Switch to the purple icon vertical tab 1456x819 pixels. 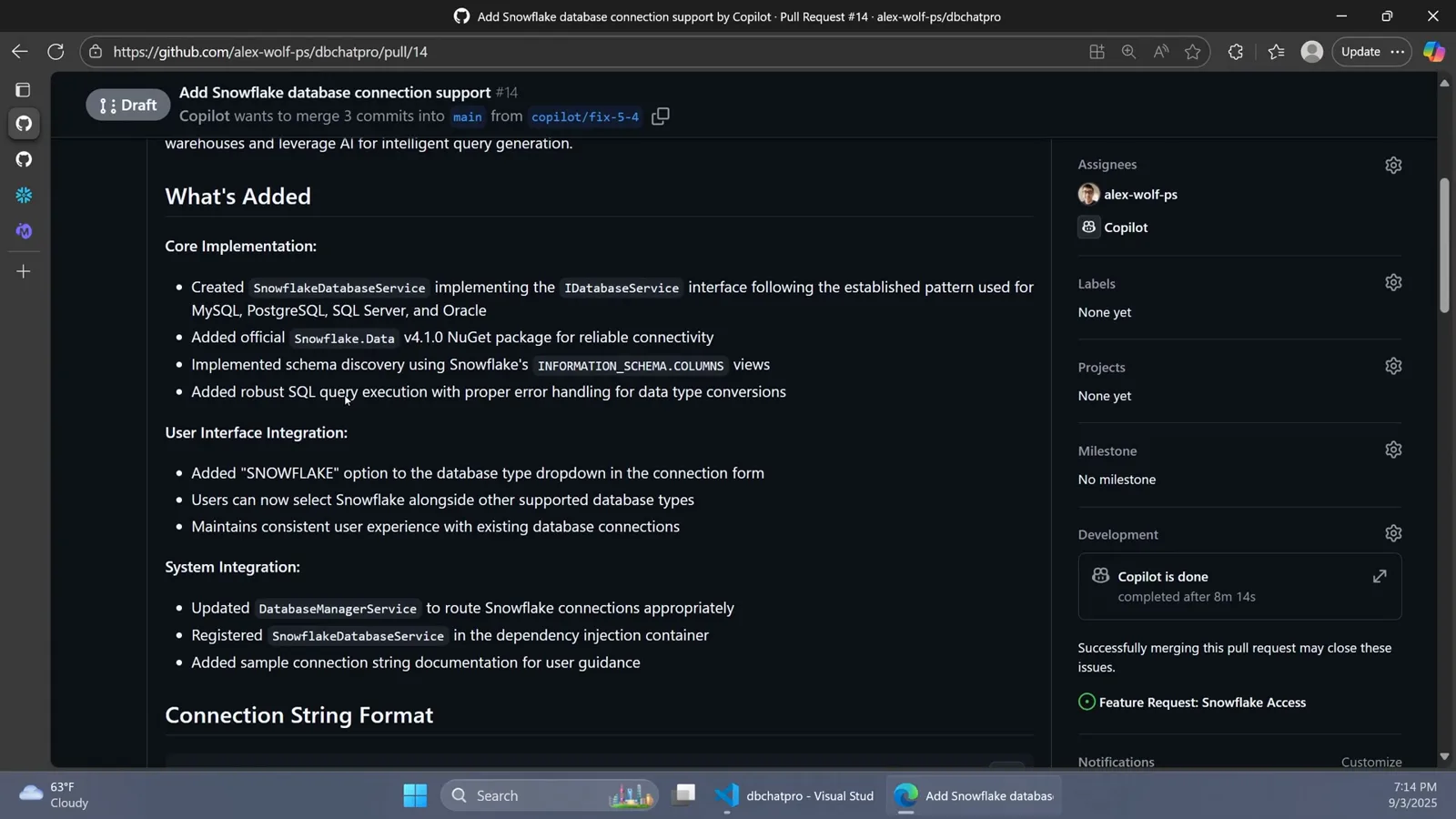24,231
